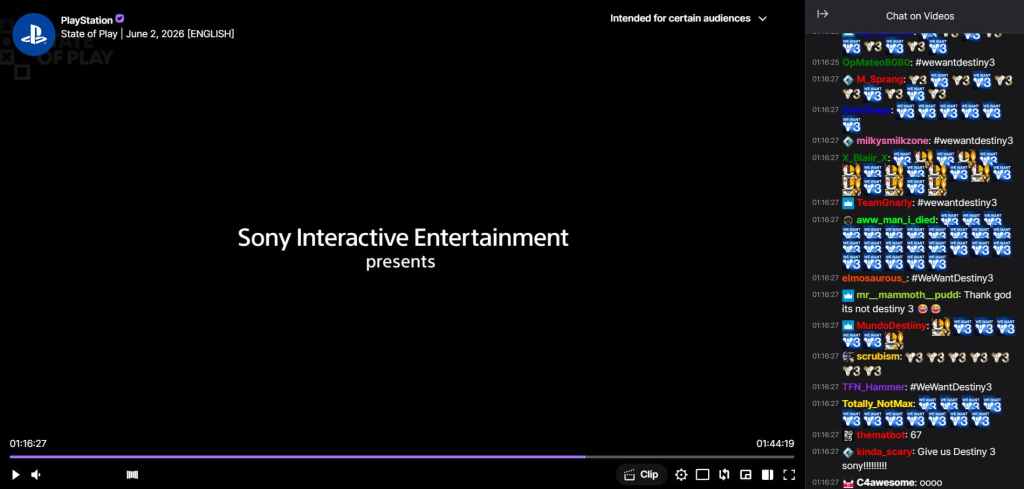
Task: Click username C4awesome in chat
Action: (885, 484)
